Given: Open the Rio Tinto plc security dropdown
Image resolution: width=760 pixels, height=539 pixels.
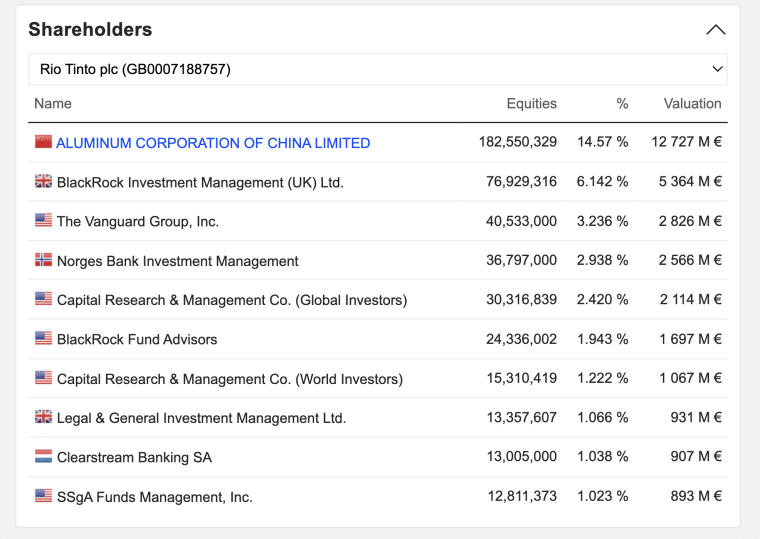Looking at the screenshot, I should coord(378,69).
